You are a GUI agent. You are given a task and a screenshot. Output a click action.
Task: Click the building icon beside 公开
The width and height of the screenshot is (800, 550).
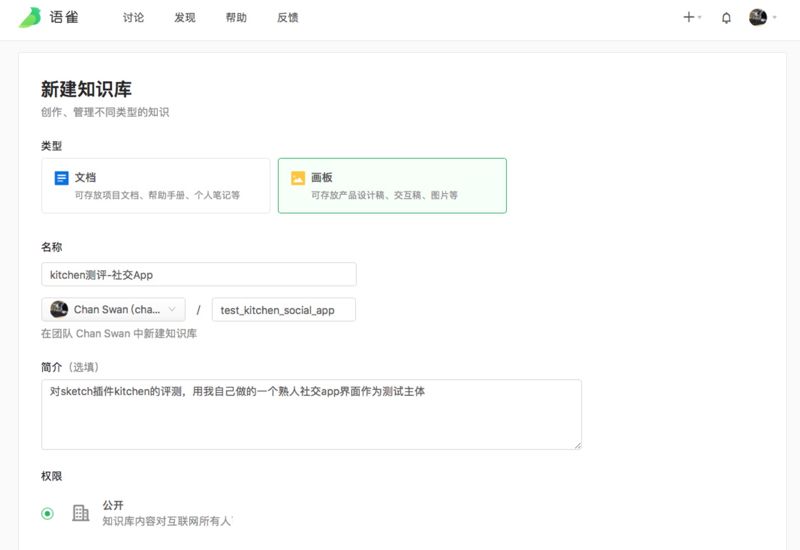81,513
